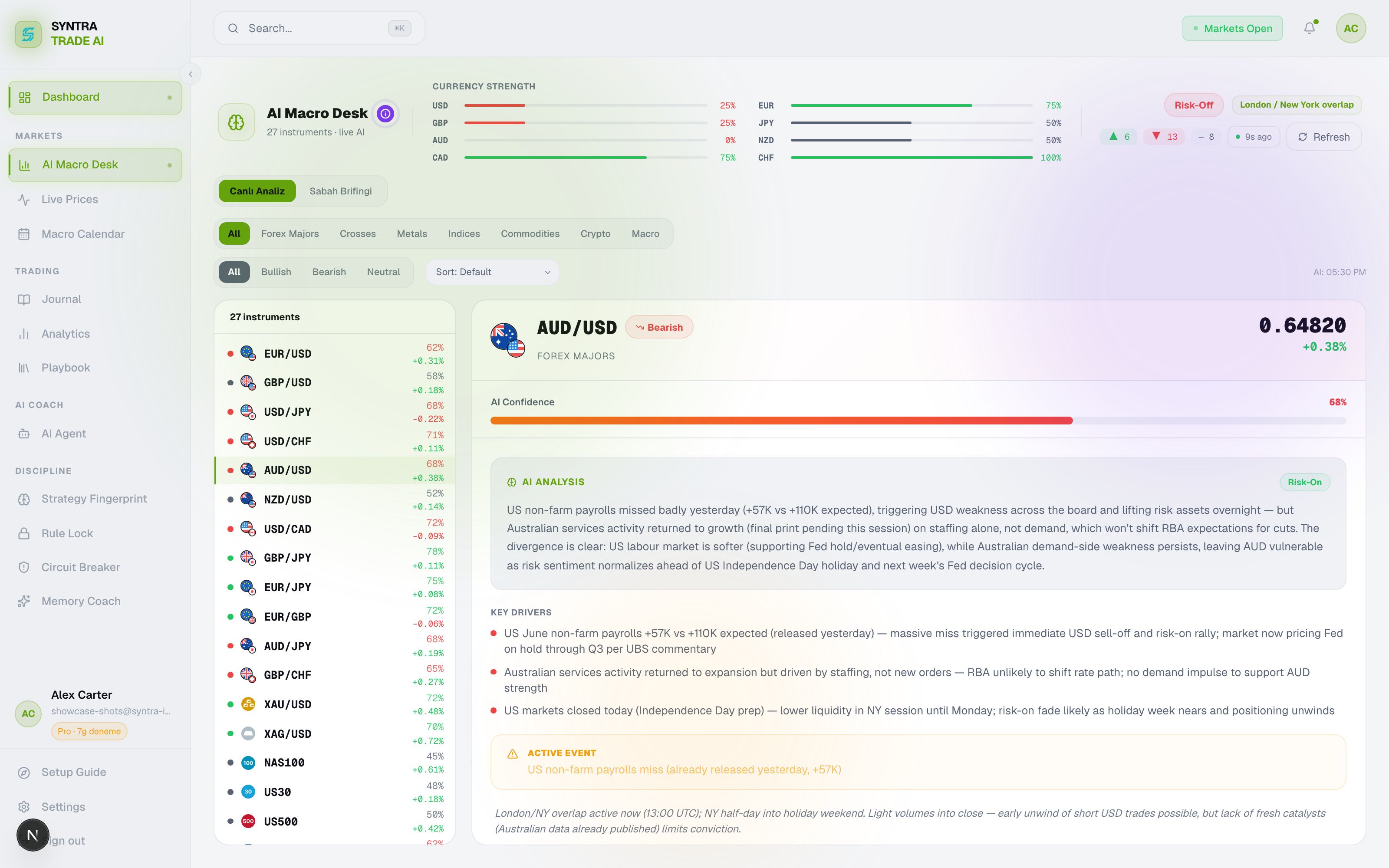Open the Indices tab

464,233
